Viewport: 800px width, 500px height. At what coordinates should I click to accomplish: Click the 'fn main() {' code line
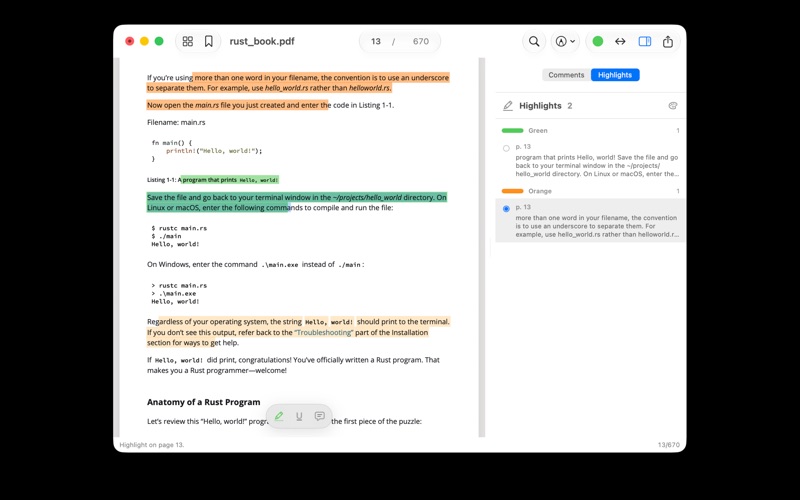pyautogui.click(x=172, y=143)
